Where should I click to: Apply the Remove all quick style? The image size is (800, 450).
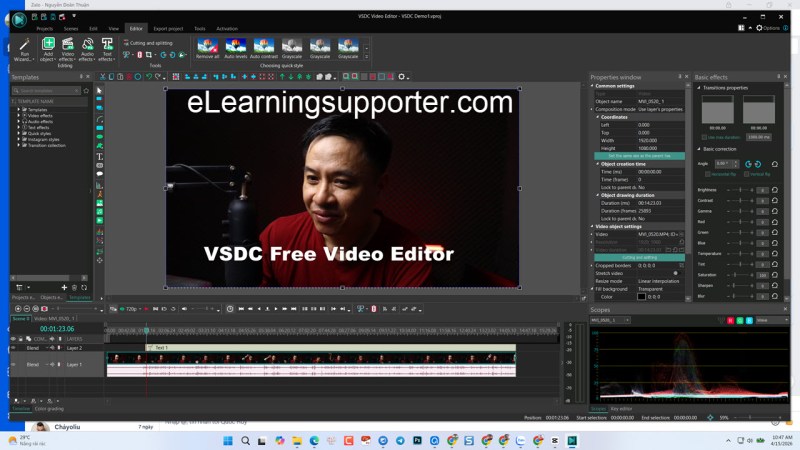(208, 49)
